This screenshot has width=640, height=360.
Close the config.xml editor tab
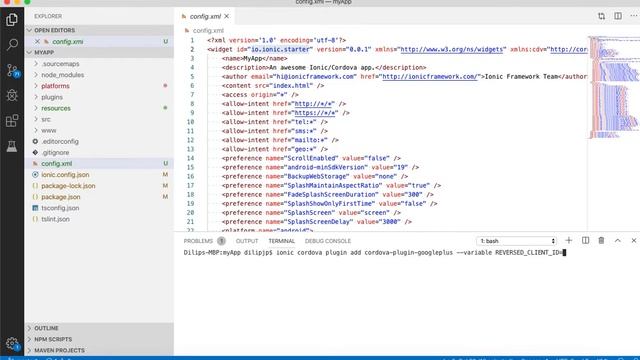(x=227, y=16)
